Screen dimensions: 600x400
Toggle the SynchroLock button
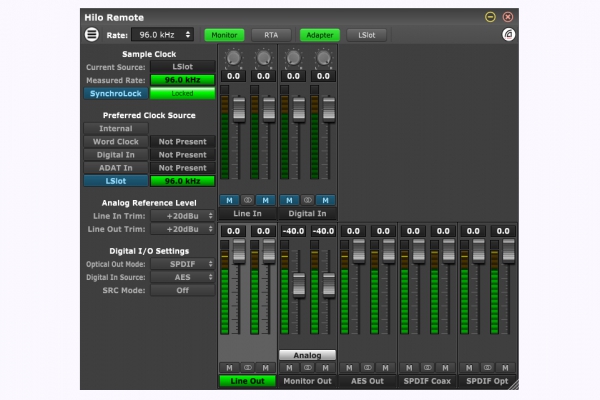(115, 93)
